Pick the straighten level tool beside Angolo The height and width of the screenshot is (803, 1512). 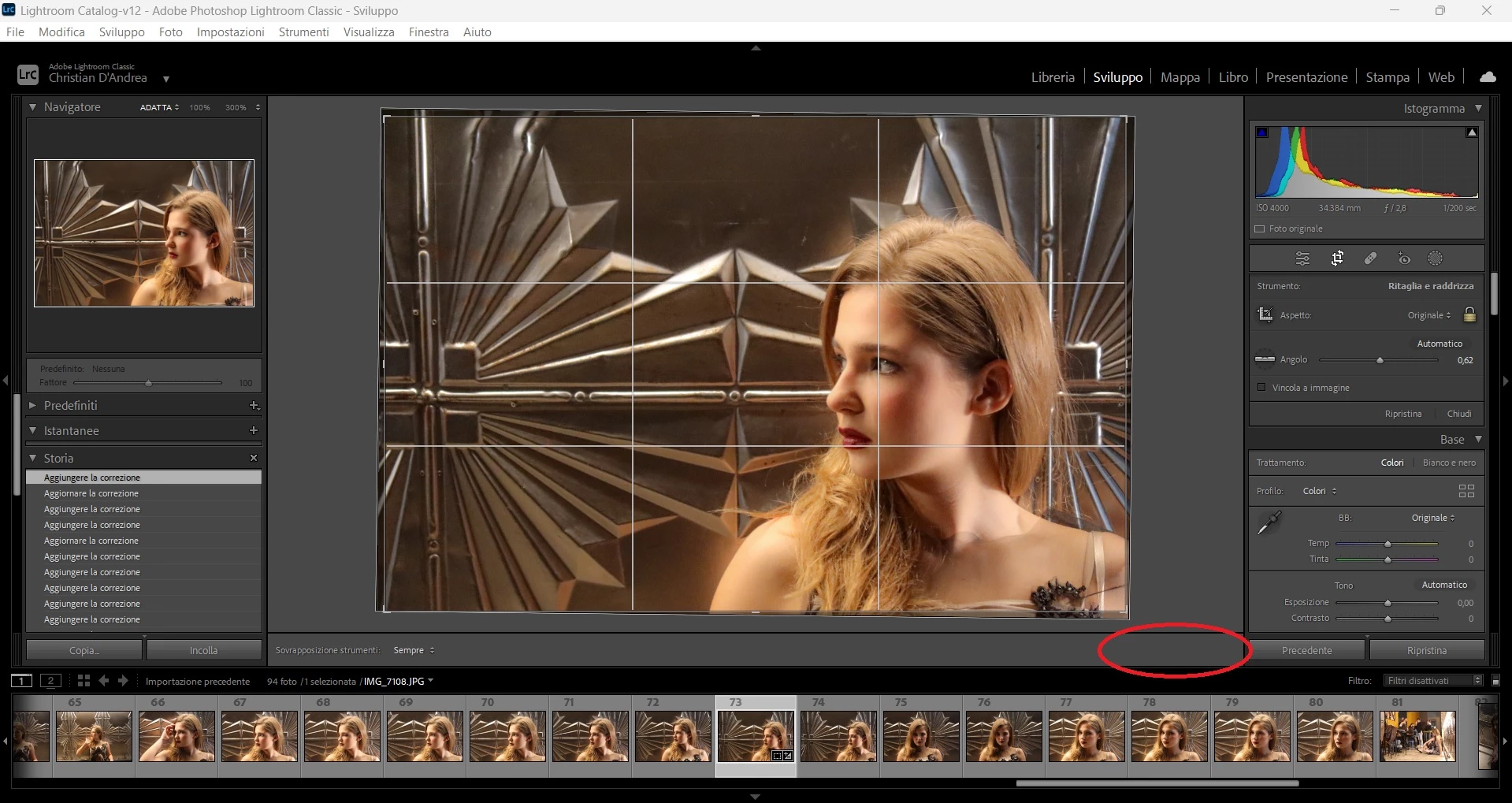pos(1265,359)
